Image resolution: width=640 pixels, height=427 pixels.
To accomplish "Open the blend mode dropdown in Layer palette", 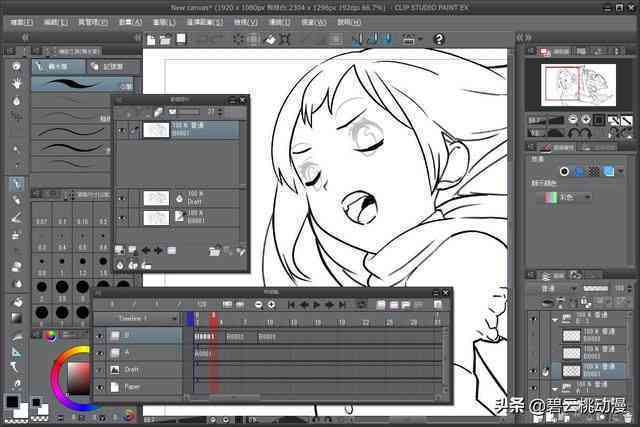I will click(557, 289).
